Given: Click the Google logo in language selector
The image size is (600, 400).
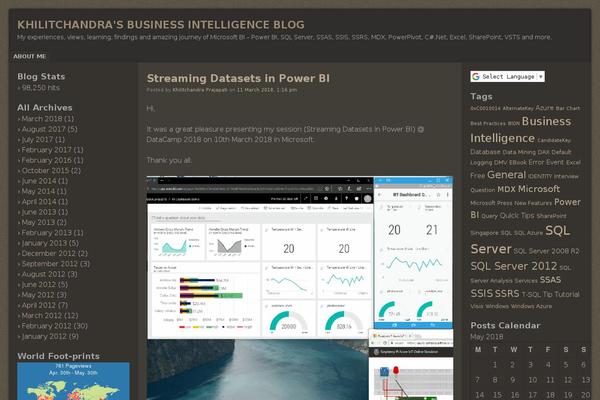Looking at the screenshot, I should [476, 77].
